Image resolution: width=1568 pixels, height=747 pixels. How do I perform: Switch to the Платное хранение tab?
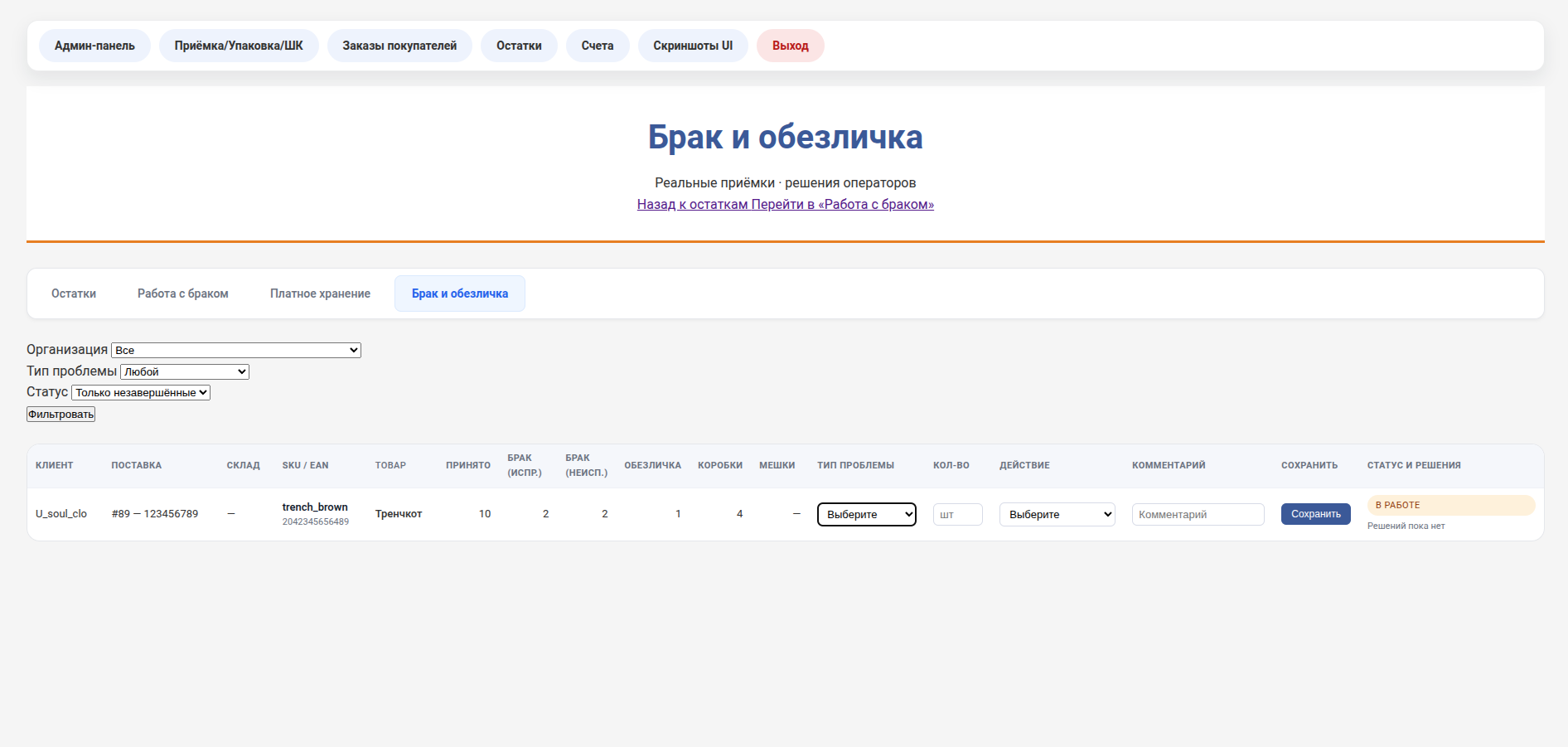pos(320,293)
